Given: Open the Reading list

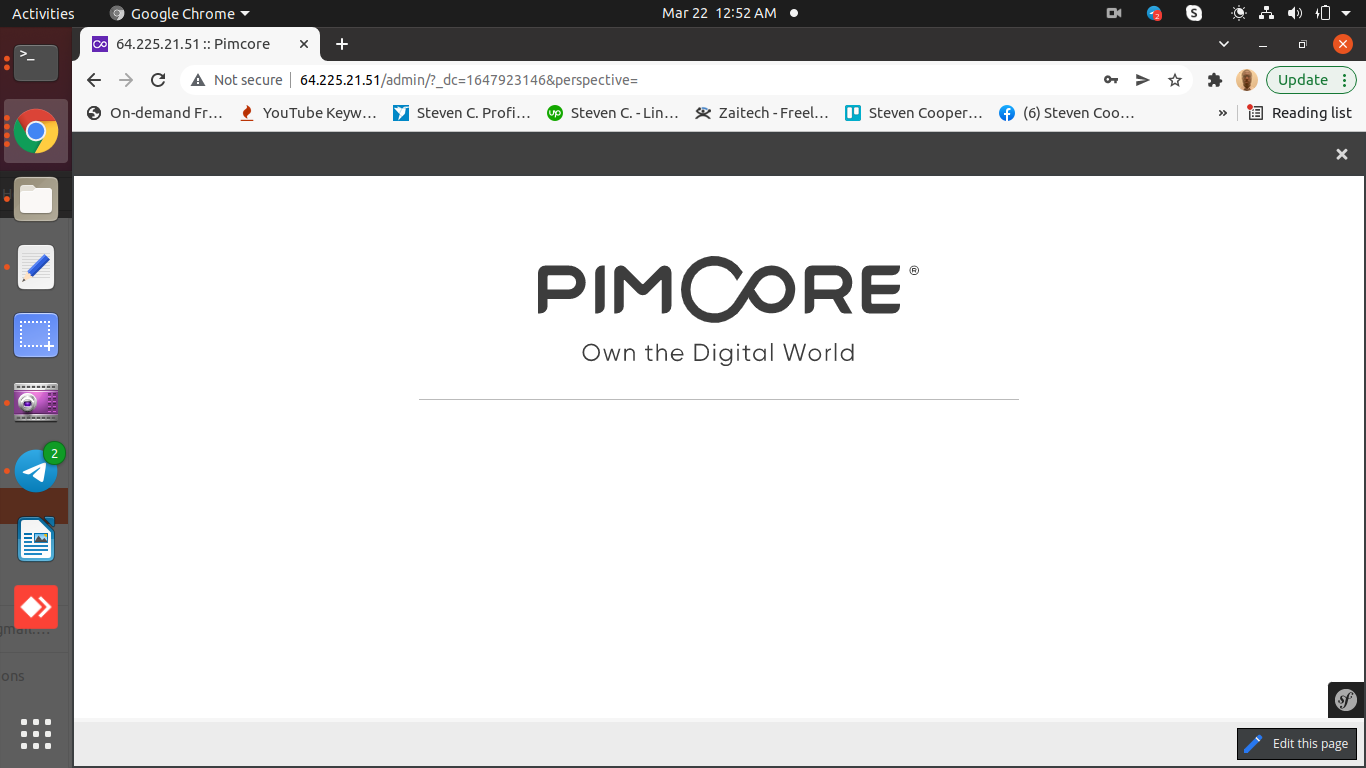Looking at the screenshot, I should pyautogui.click(x=1300, y=113).
